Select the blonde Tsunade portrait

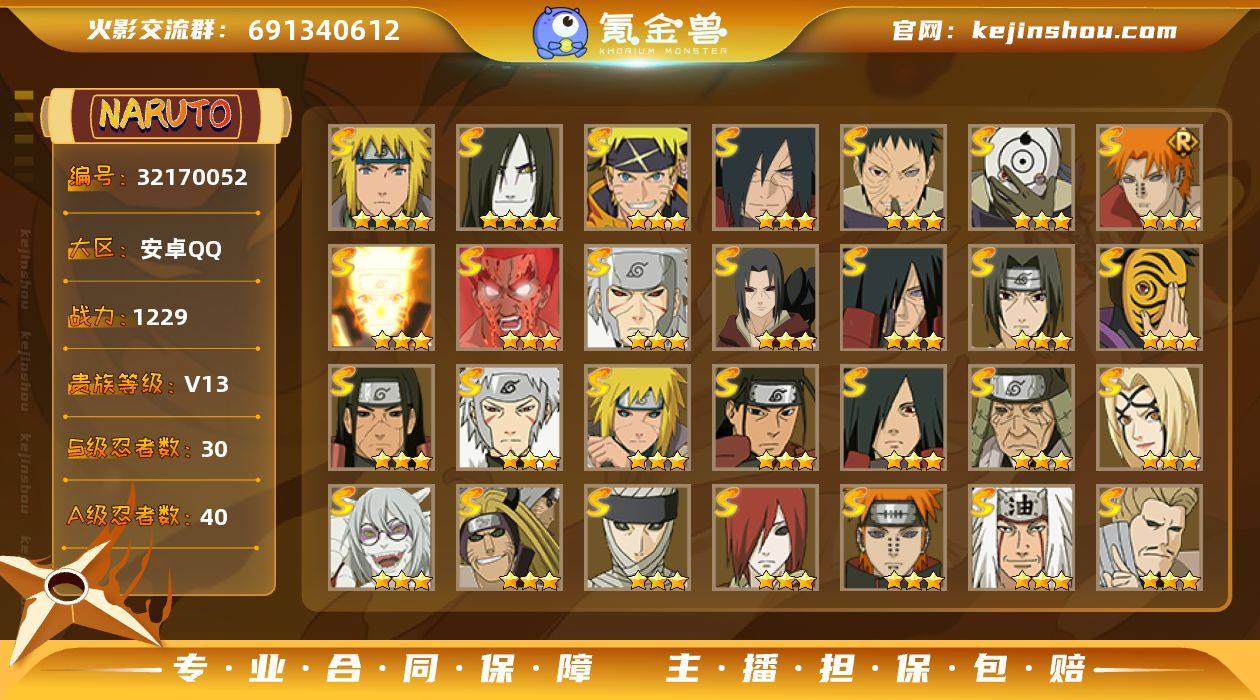(x=1149, y=418)
